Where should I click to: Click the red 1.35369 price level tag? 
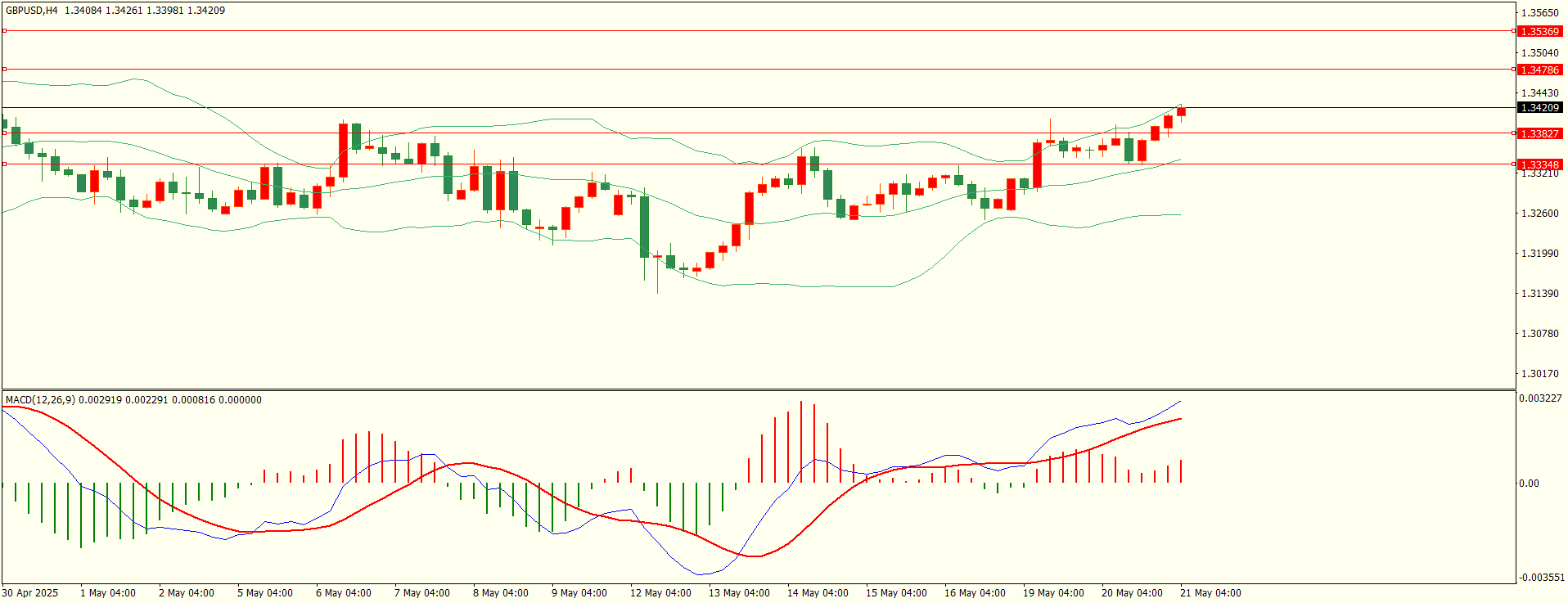click(1539, 31)
